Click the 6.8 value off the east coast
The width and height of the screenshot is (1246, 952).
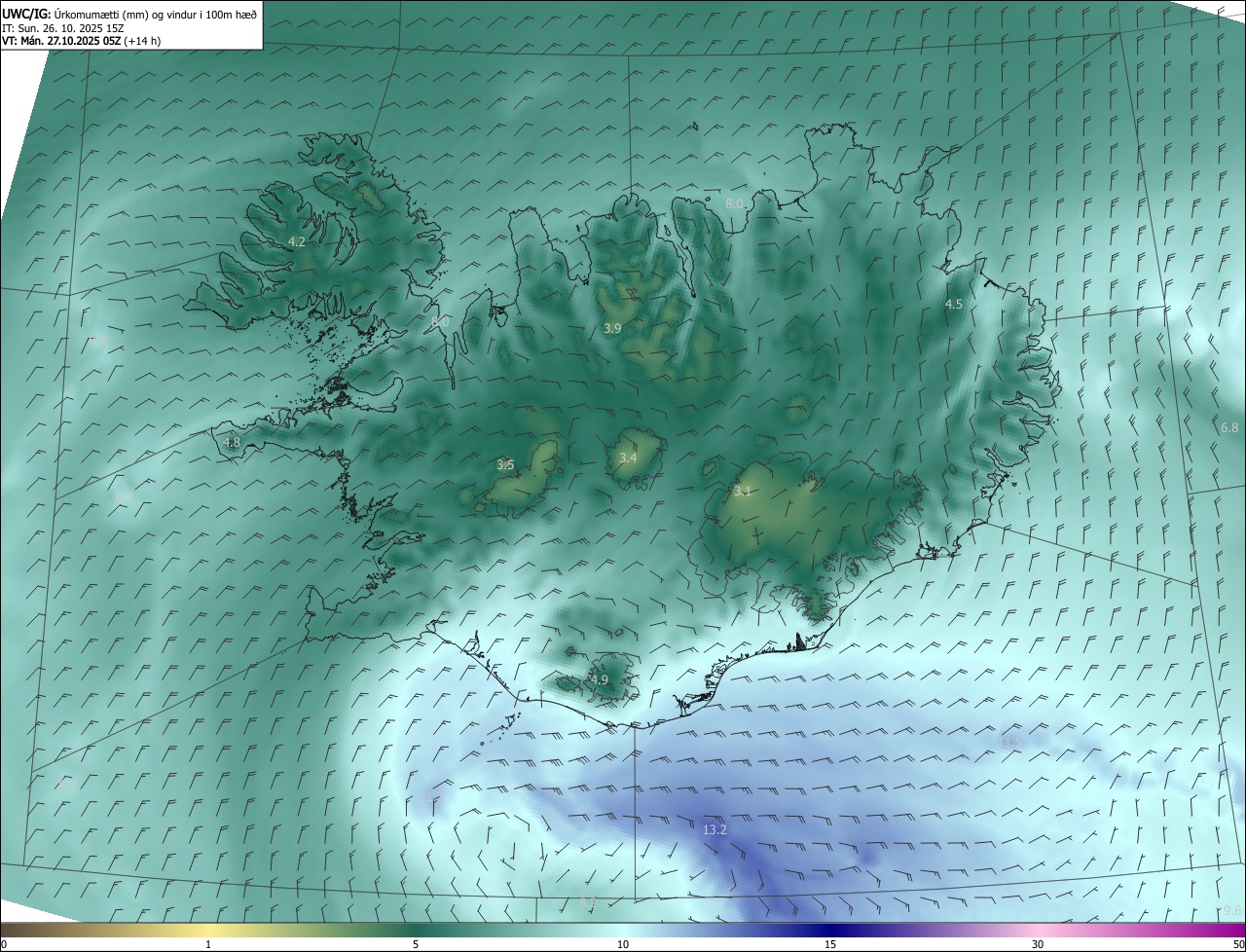(1229, 428)
